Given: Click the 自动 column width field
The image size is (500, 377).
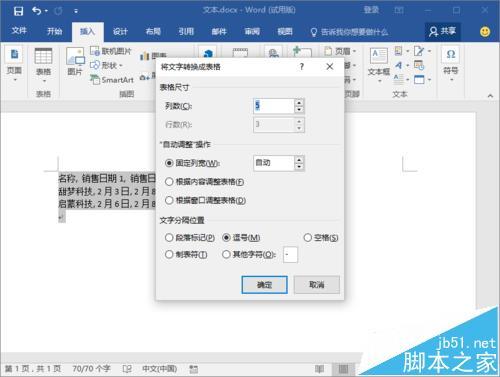Looking at the screenshot, I should [273, 163].
